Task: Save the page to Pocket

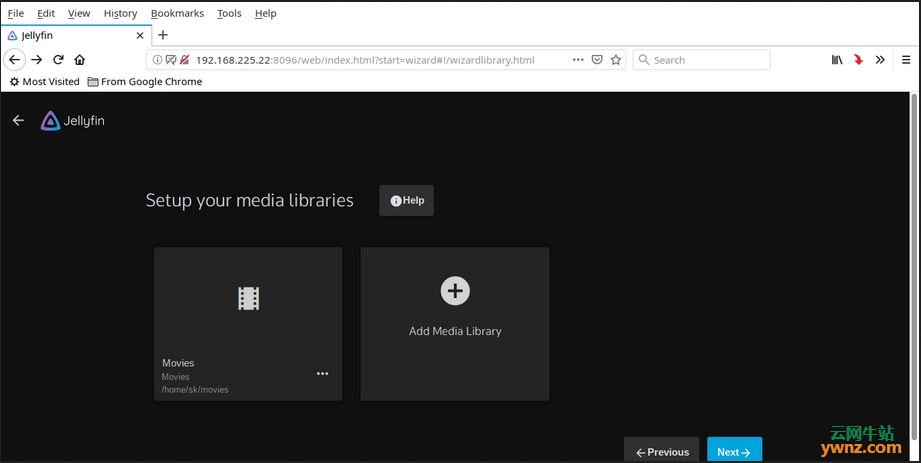Action: click(597, 59)
